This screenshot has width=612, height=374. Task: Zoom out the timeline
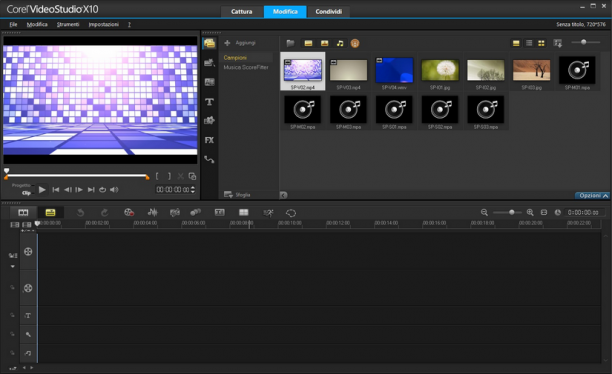[484, 212]
